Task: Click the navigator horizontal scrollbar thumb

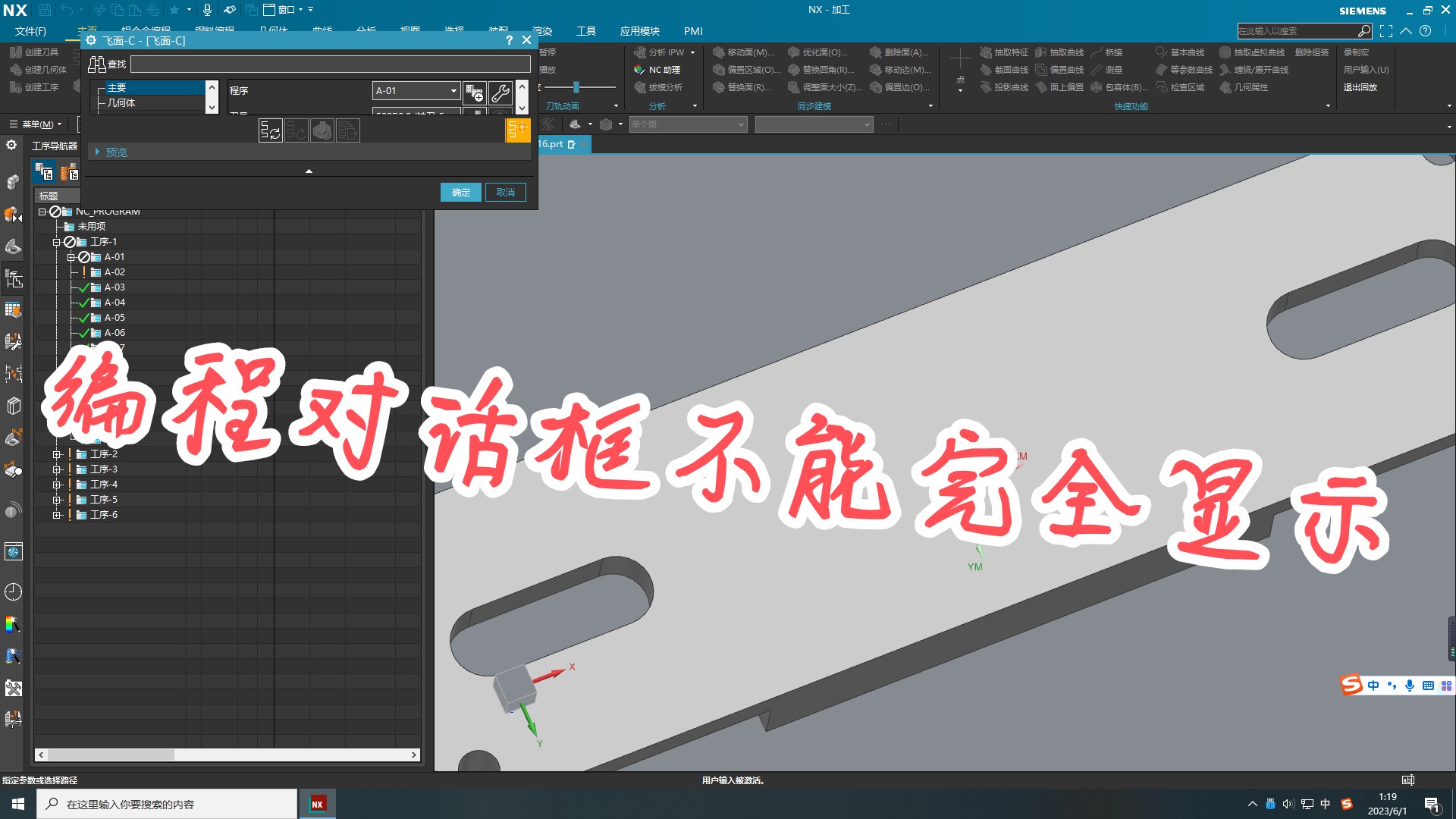Action: [111, 755]
